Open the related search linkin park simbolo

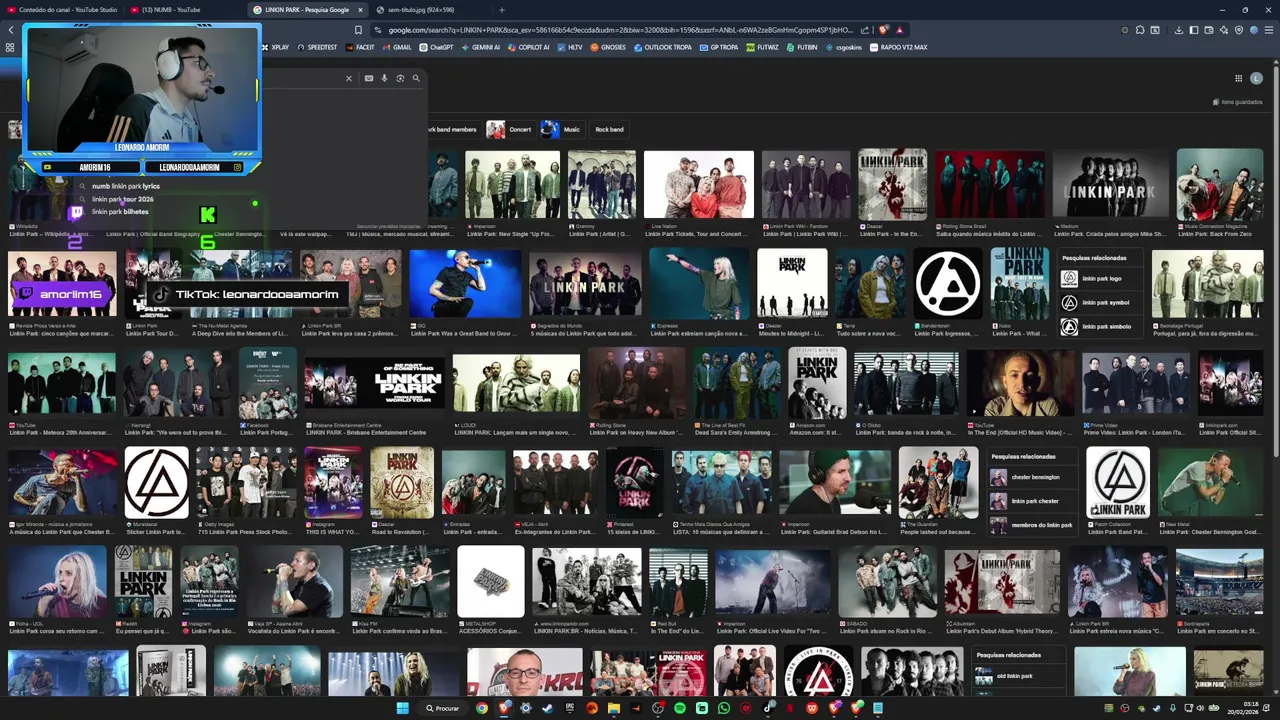1100,326
